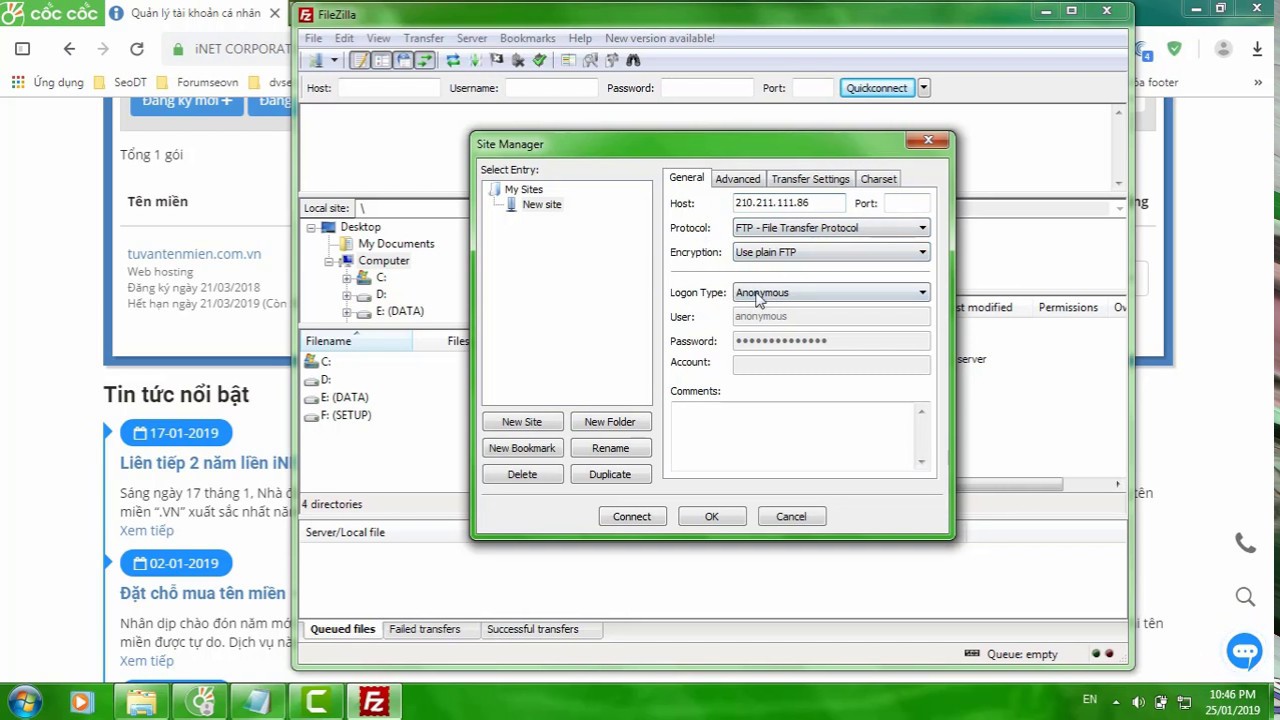Switch to Charset tab in Site Manager
This screenshot has width=1280, height=720.
pyautogui.click(x=878, y=179)
